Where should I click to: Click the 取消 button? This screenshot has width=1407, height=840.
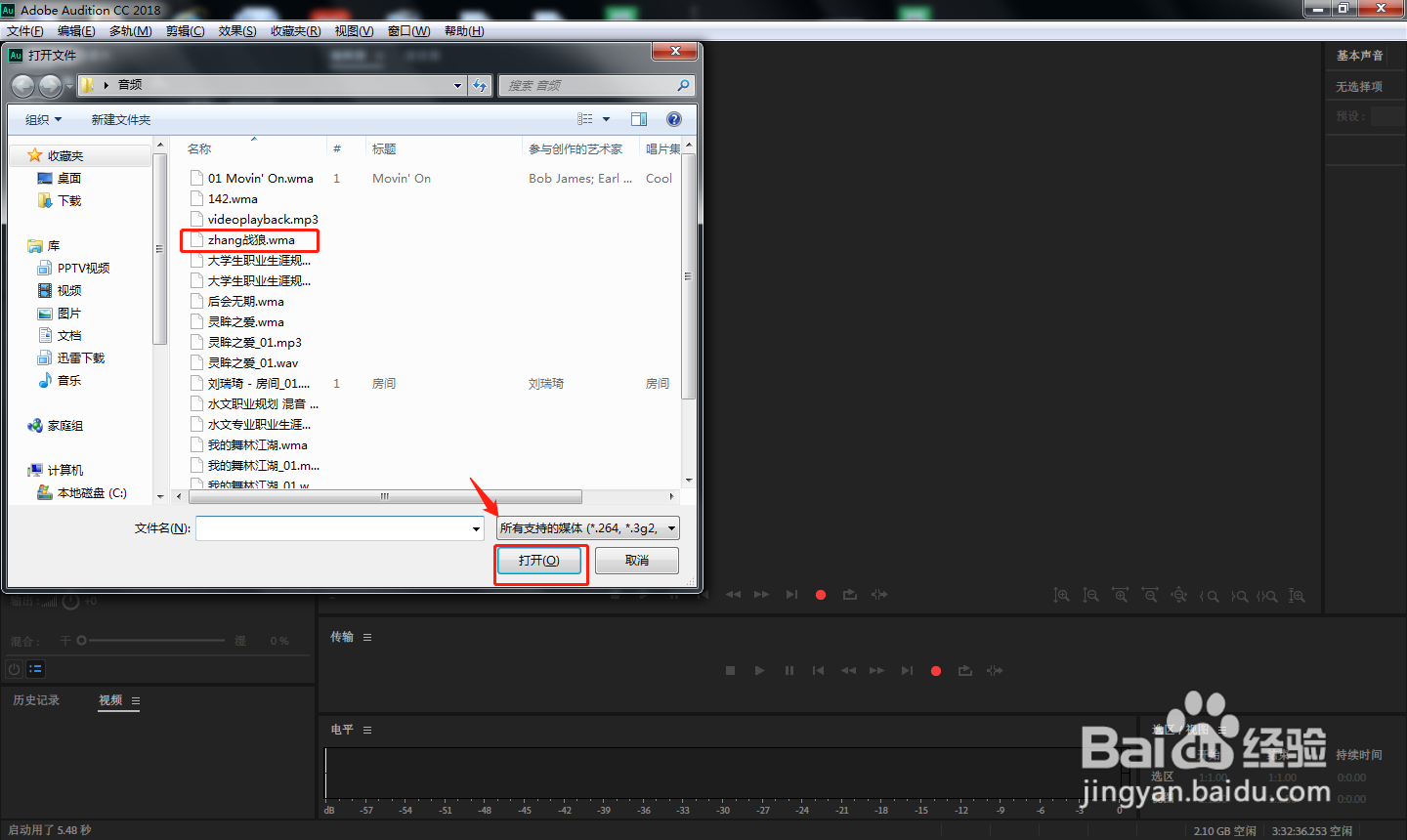(x=637, y=561)
